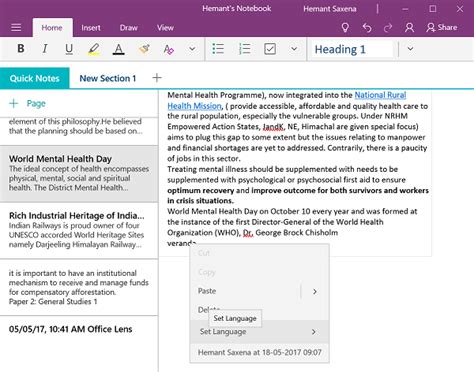Viewport: 474px width, 372px height.
Task: Expand Paste options submenu arrow
Action: 315,292
